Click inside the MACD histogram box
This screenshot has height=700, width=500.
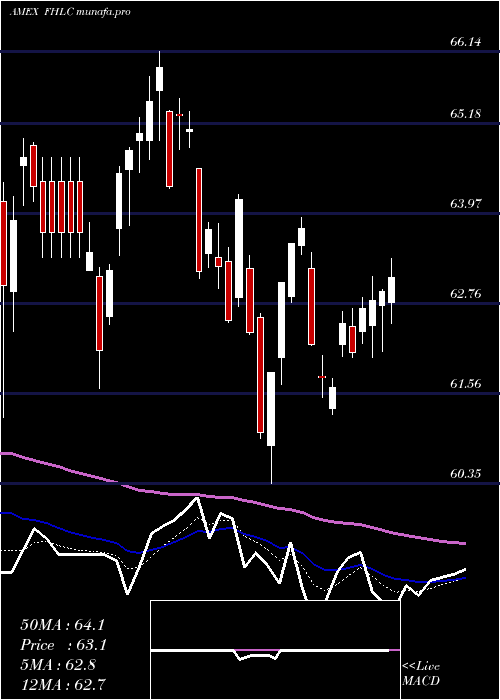point(275,650)
